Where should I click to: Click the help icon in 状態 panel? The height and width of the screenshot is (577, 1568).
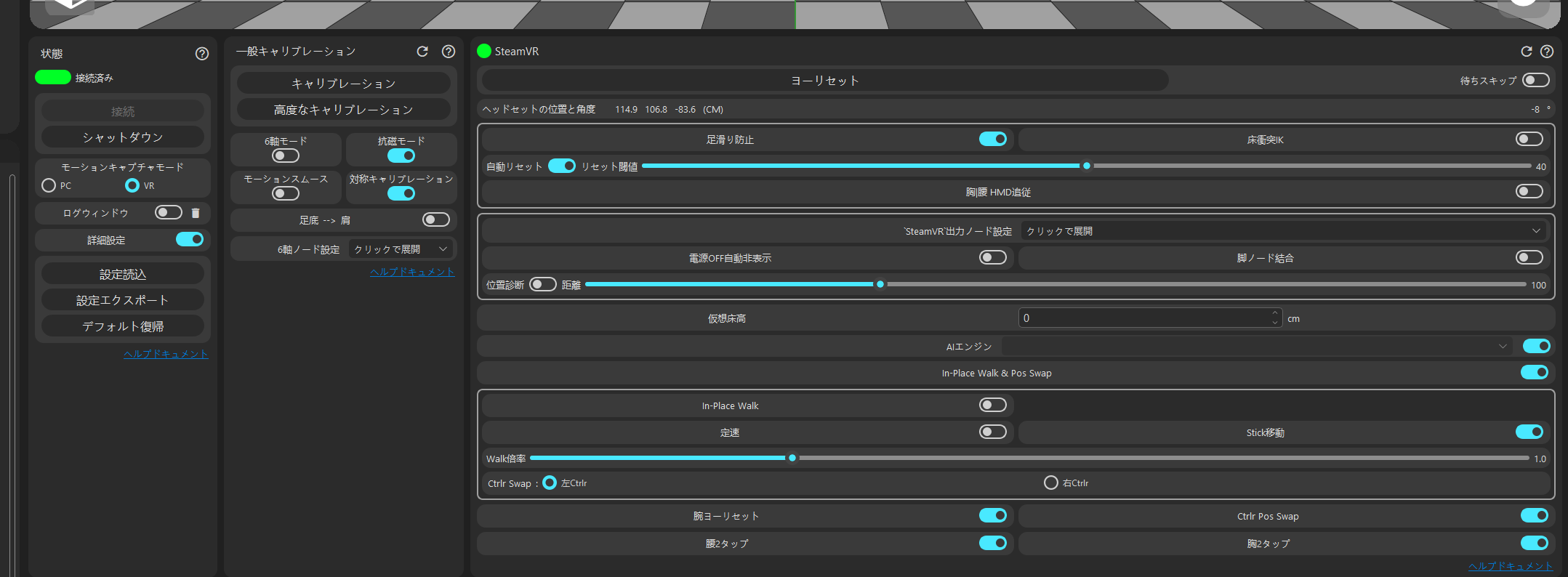[x=202, y=54]
